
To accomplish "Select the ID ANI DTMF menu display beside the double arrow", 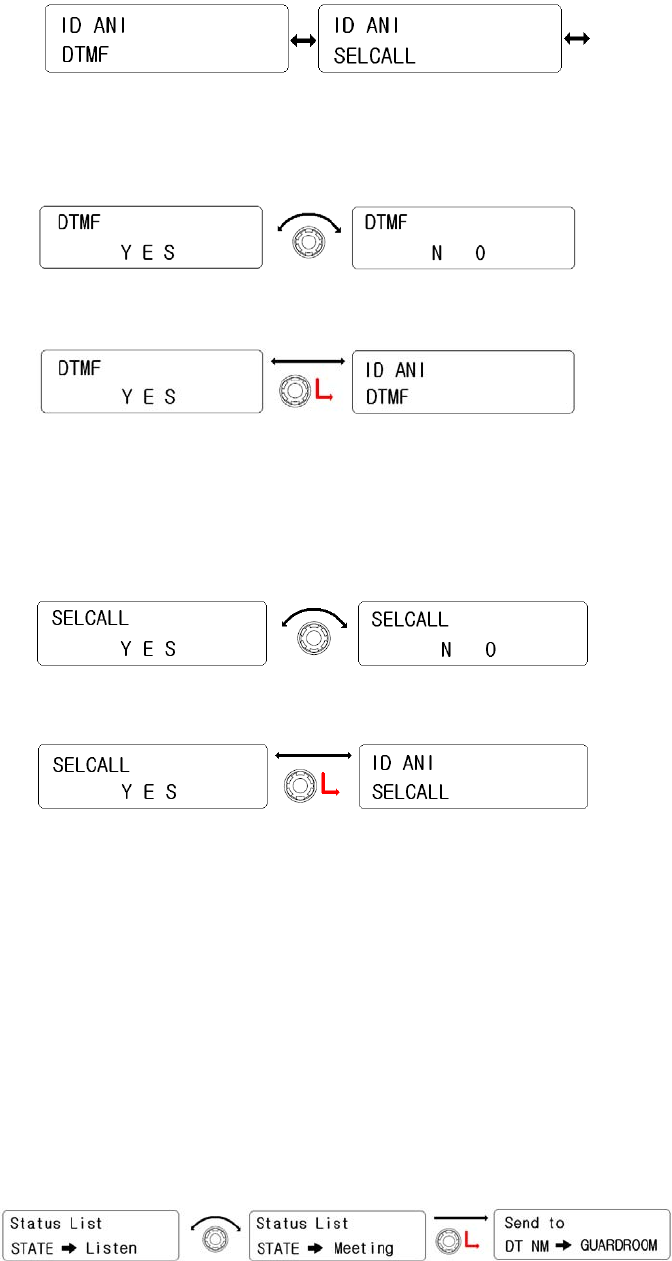I will (166, 39).
